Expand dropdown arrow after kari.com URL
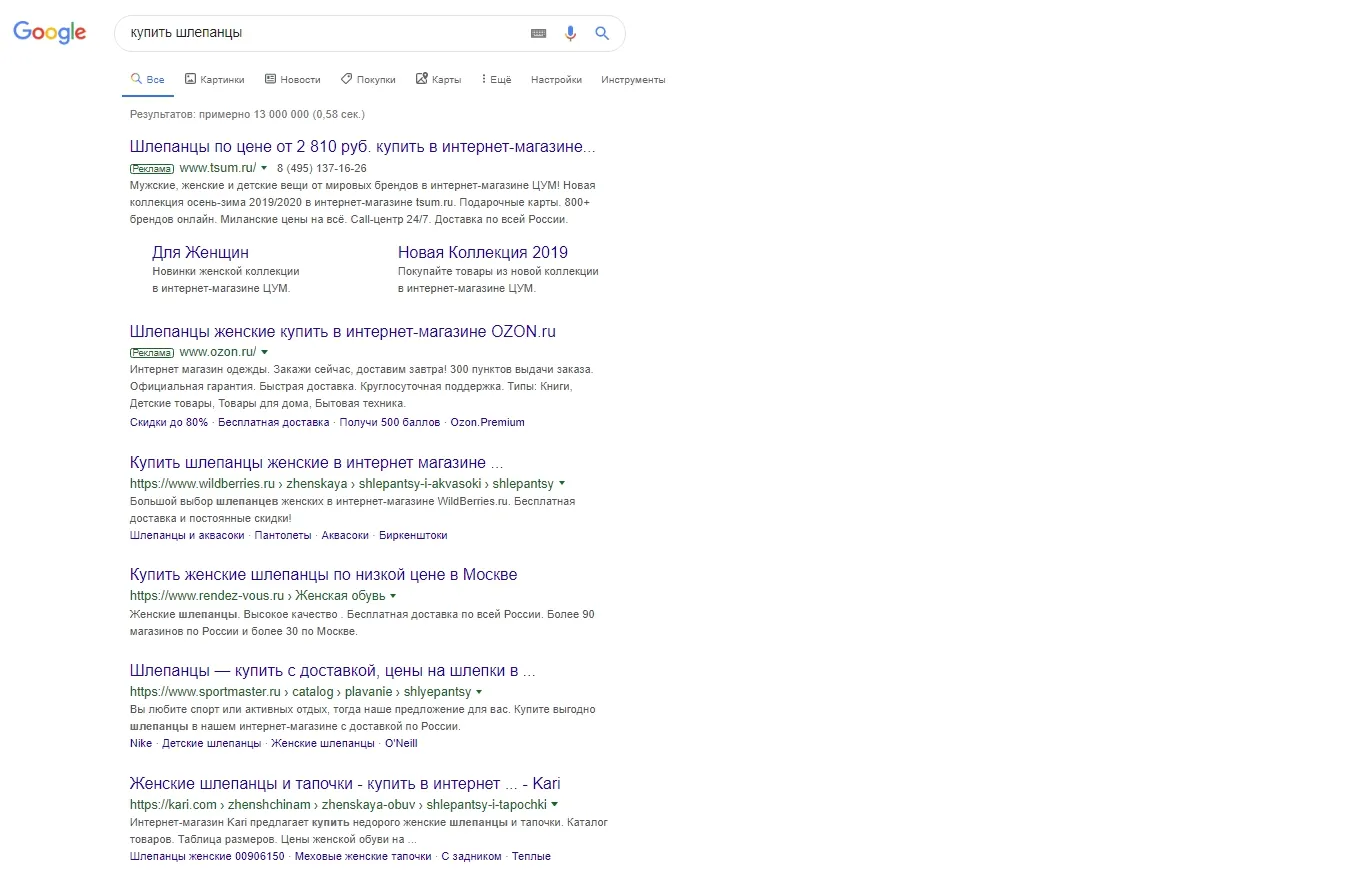 pyautogui.click(x=554, y=804)
